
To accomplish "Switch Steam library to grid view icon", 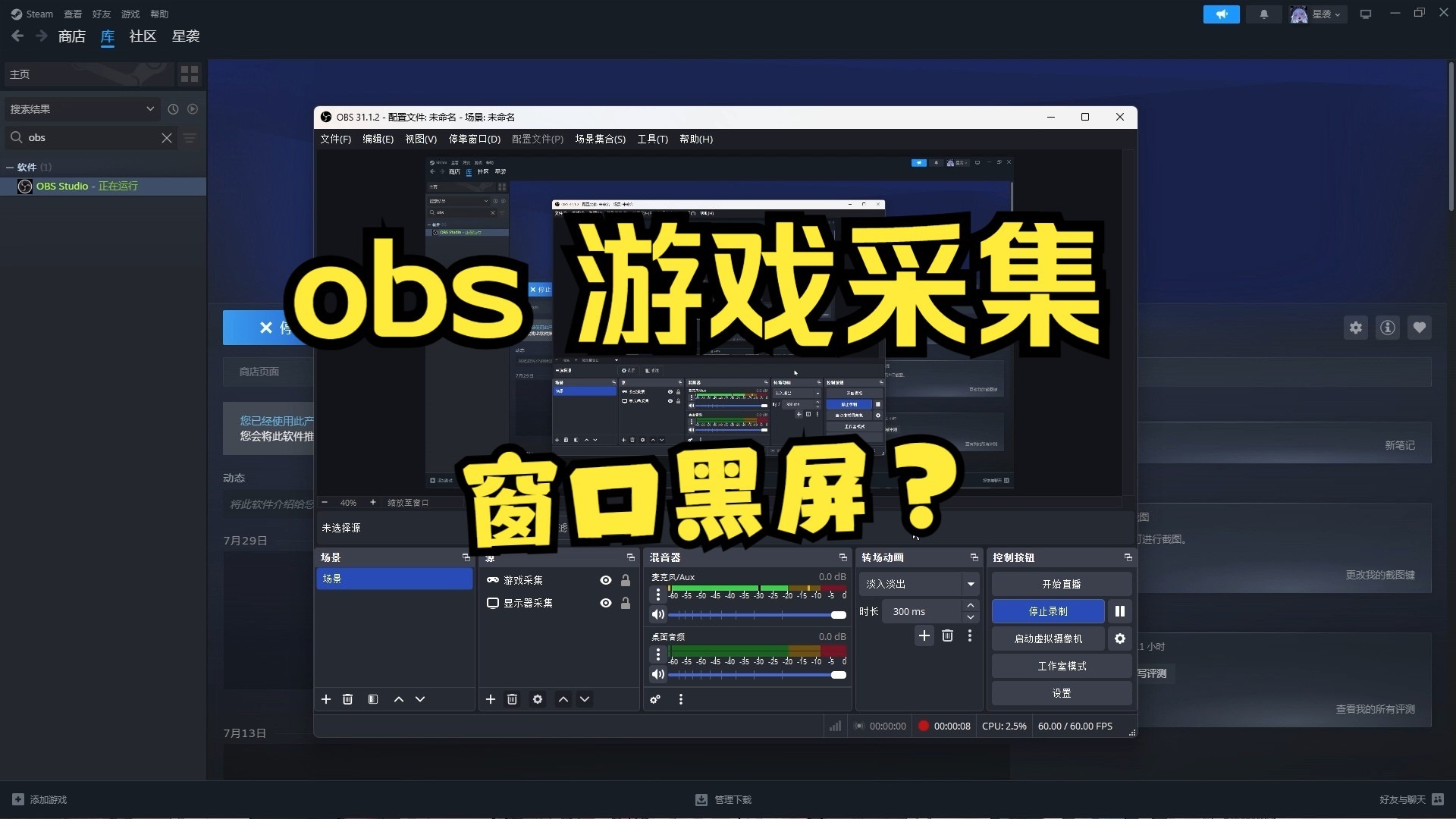I will [190, 74].
